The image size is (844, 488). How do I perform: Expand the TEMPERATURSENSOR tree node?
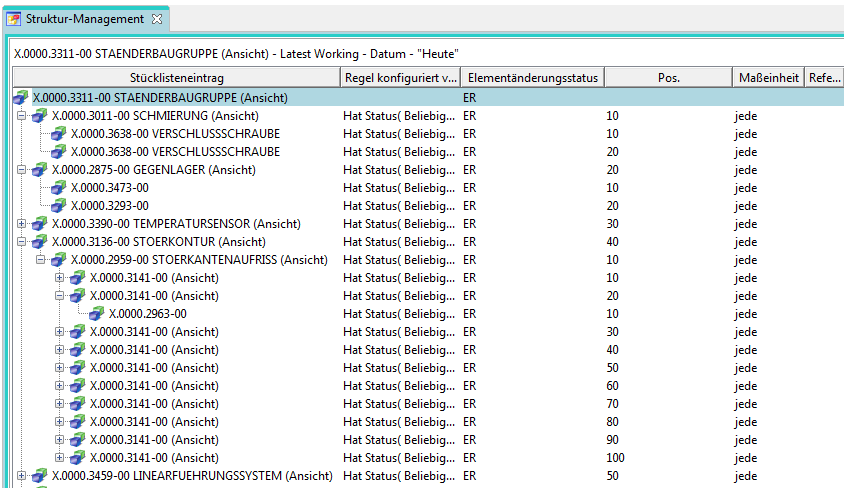point(22,224)
